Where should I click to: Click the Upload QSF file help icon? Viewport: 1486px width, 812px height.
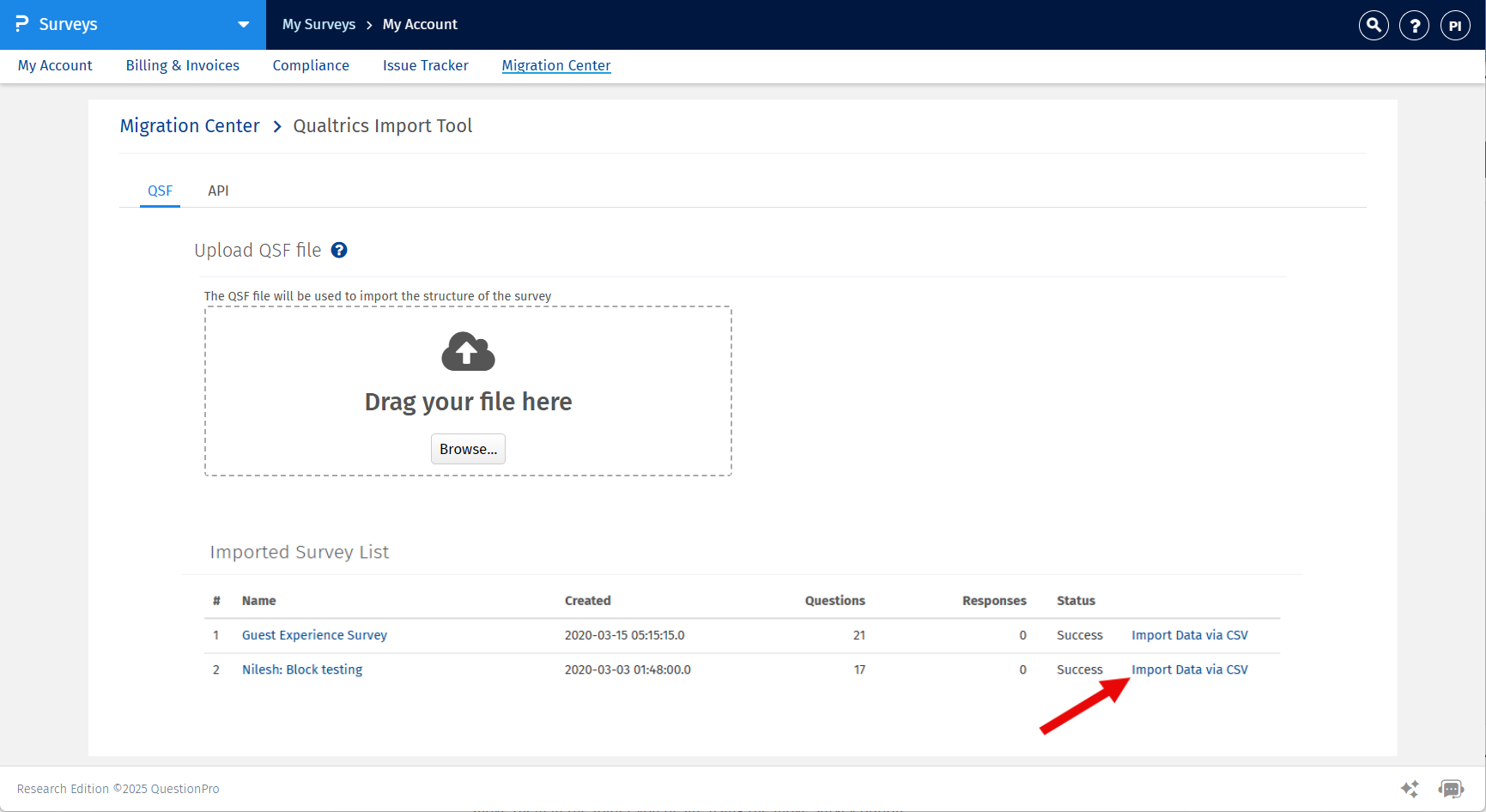[x=339, y=250]
